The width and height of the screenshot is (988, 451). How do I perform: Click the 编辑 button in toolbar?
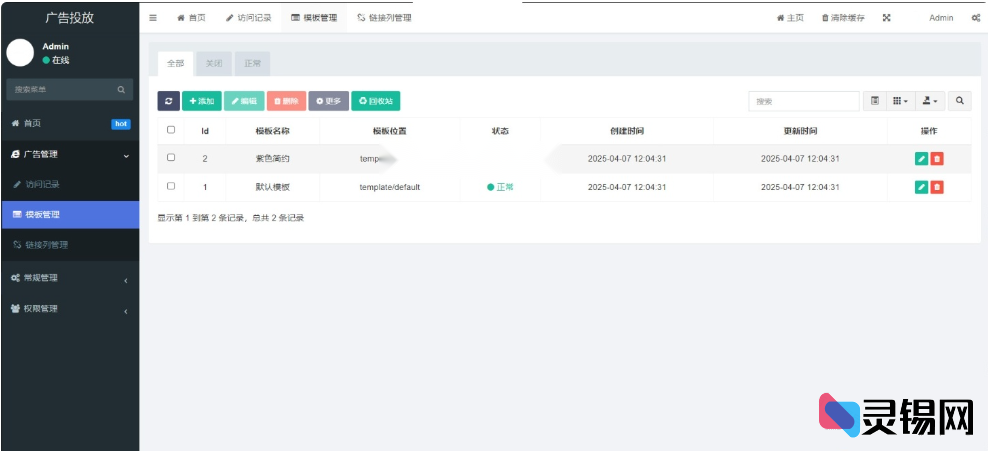pyautogui.click(x=244, y=101)
